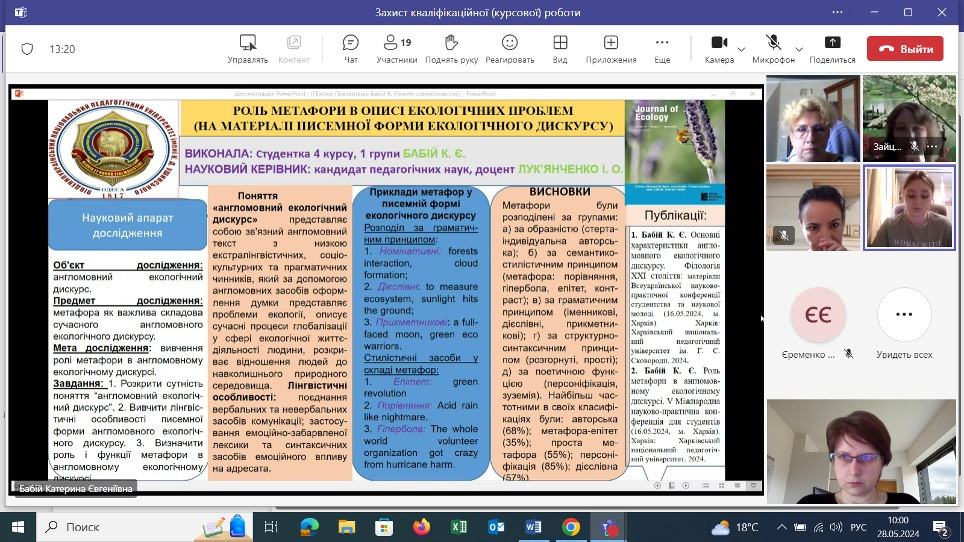Click the slide show grid view icon
This screenshot has height=542, width=964.
(721, 485)
